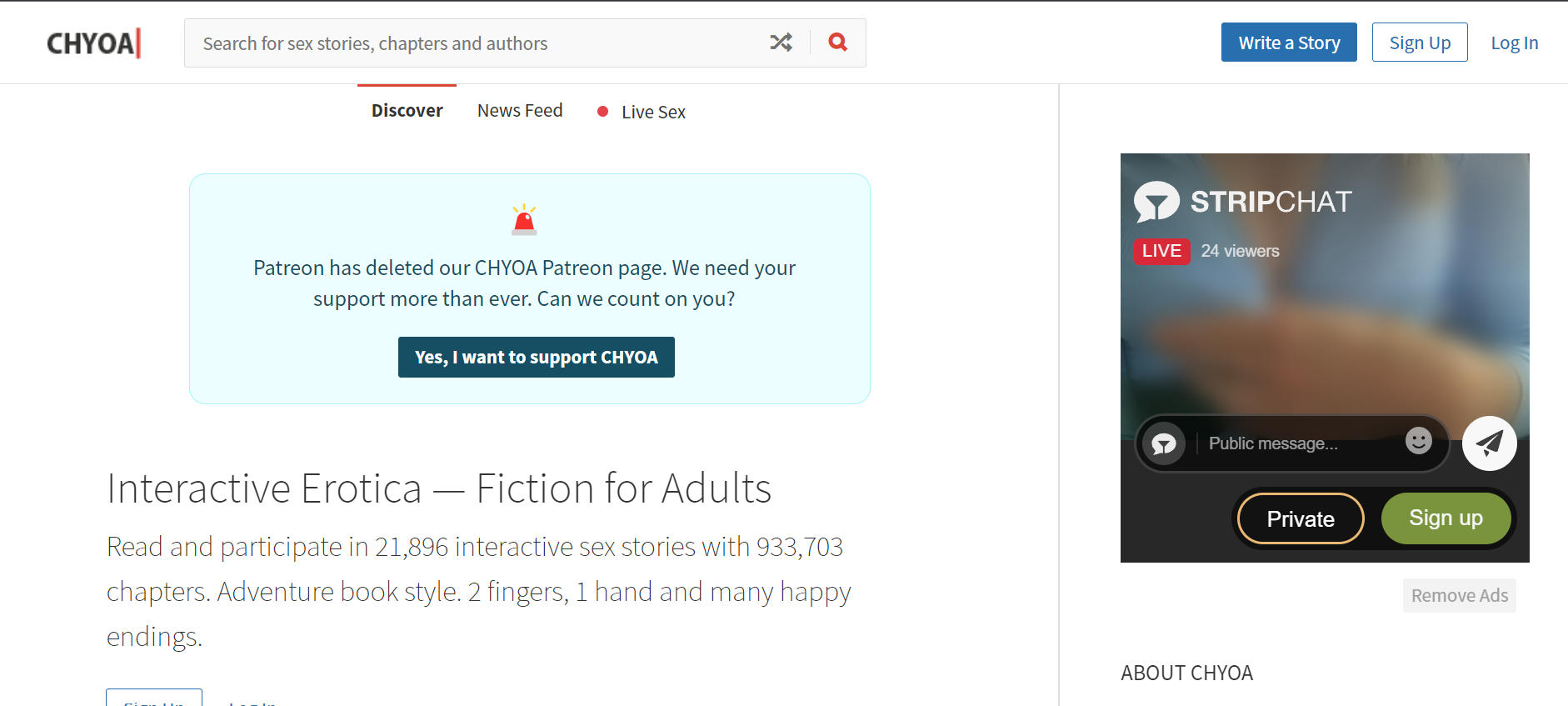Image resolution: width=1568 pixels, height=706 pixels.
Task: Click the Interactive Erotica heading
Action: point(439,488)
